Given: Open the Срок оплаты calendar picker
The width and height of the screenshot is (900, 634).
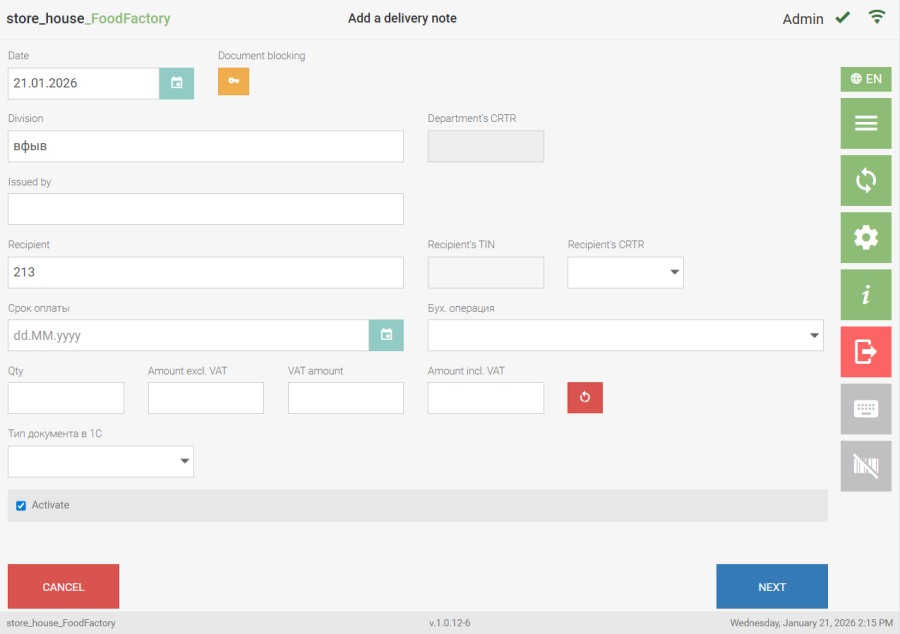Looking at the screenshot, I should [386, 335].
